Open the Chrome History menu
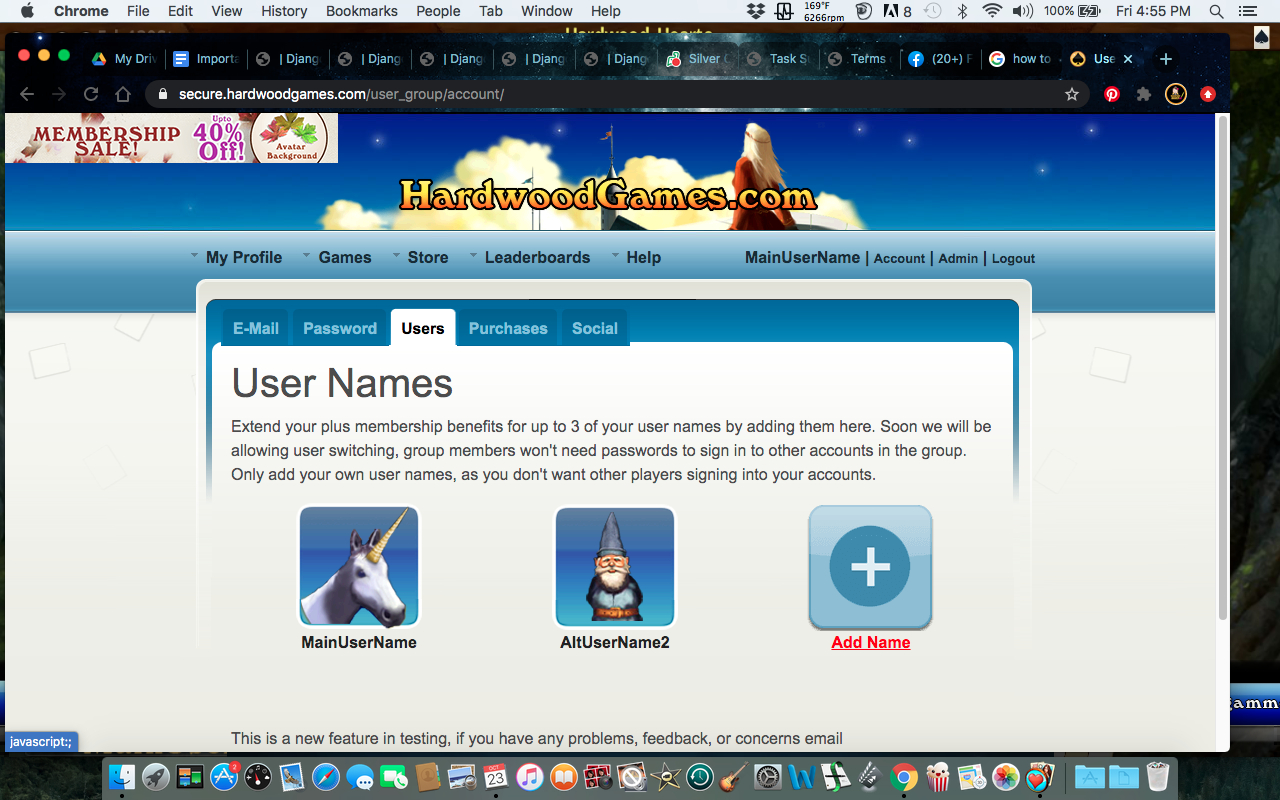Image resolution: width=1280 pixels, height=800 pixels. [284, 11]
